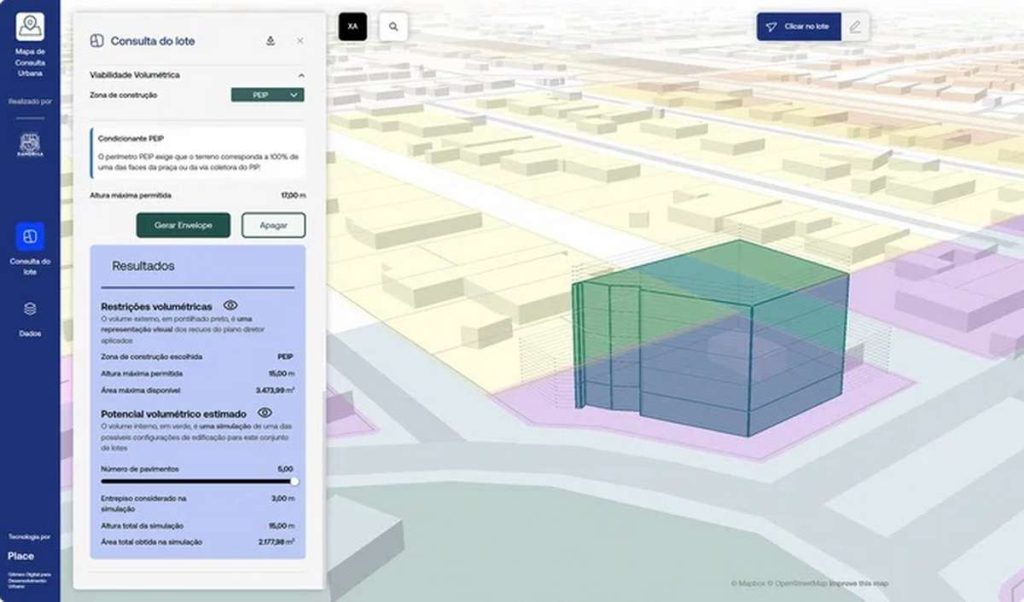Open Consulta do lote in the sidebar

[30, 237]
